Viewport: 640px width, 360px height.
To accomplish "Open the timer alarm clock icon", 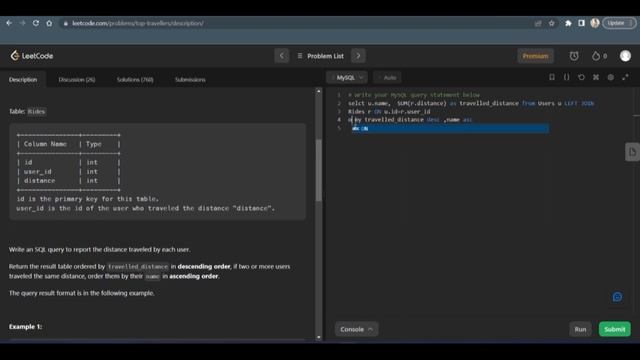I will 574,56.
